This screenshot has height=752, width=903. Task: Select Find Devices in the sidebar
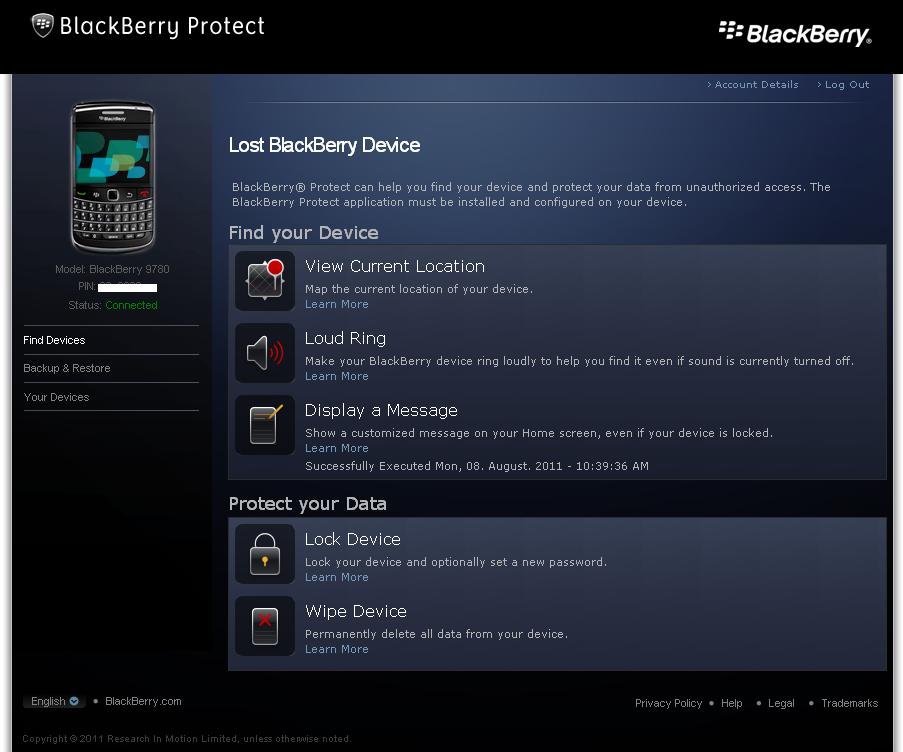coord(54,340)
